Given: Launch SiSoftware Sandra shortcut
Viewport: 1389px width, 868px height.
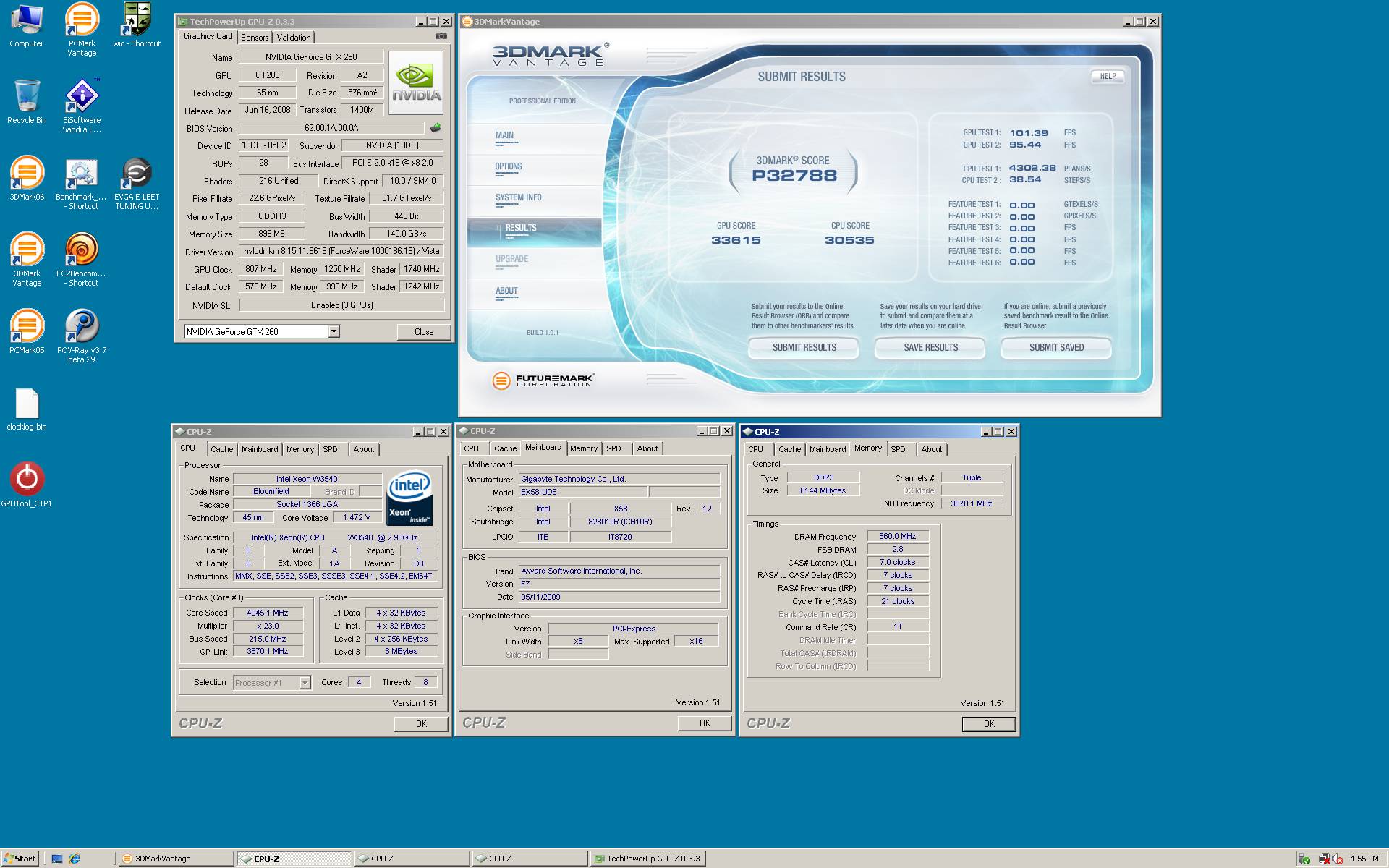Looking at the screenshot, I should click(x=82, y=106).
